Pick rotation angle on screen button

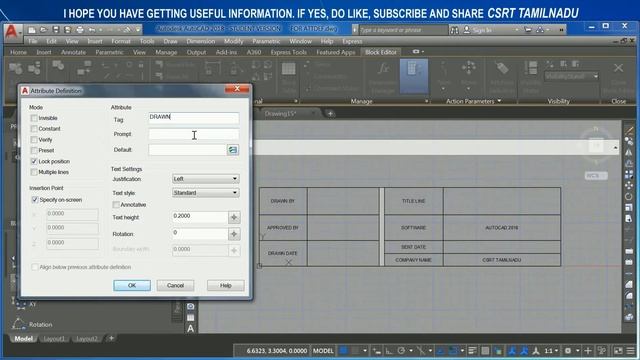[x=234, y=234]
